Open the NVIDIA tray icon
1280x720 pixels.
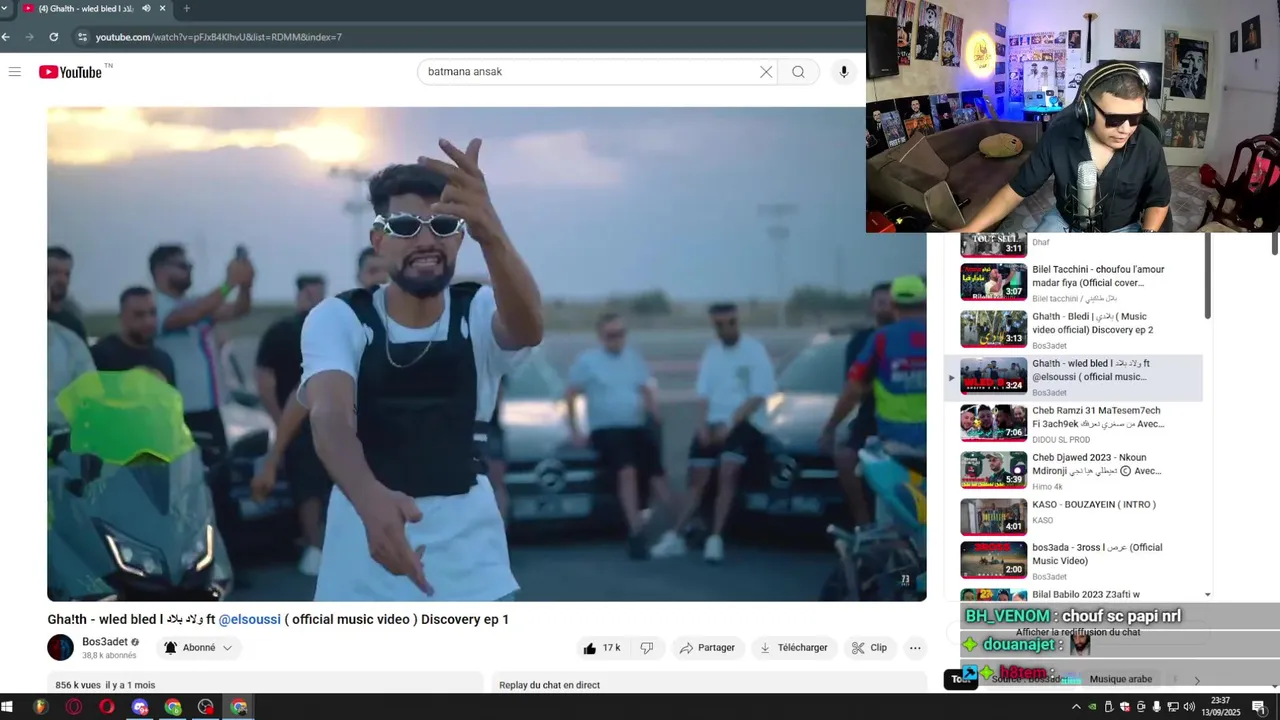1092,707
